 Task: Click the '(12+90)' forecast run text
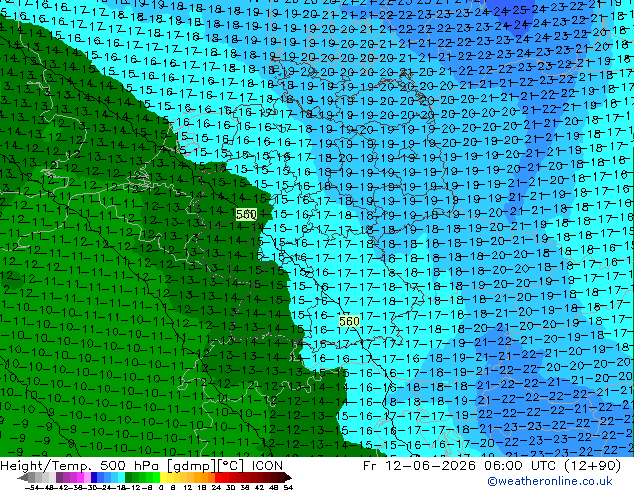pyautogui.click(x=592, y=466)
